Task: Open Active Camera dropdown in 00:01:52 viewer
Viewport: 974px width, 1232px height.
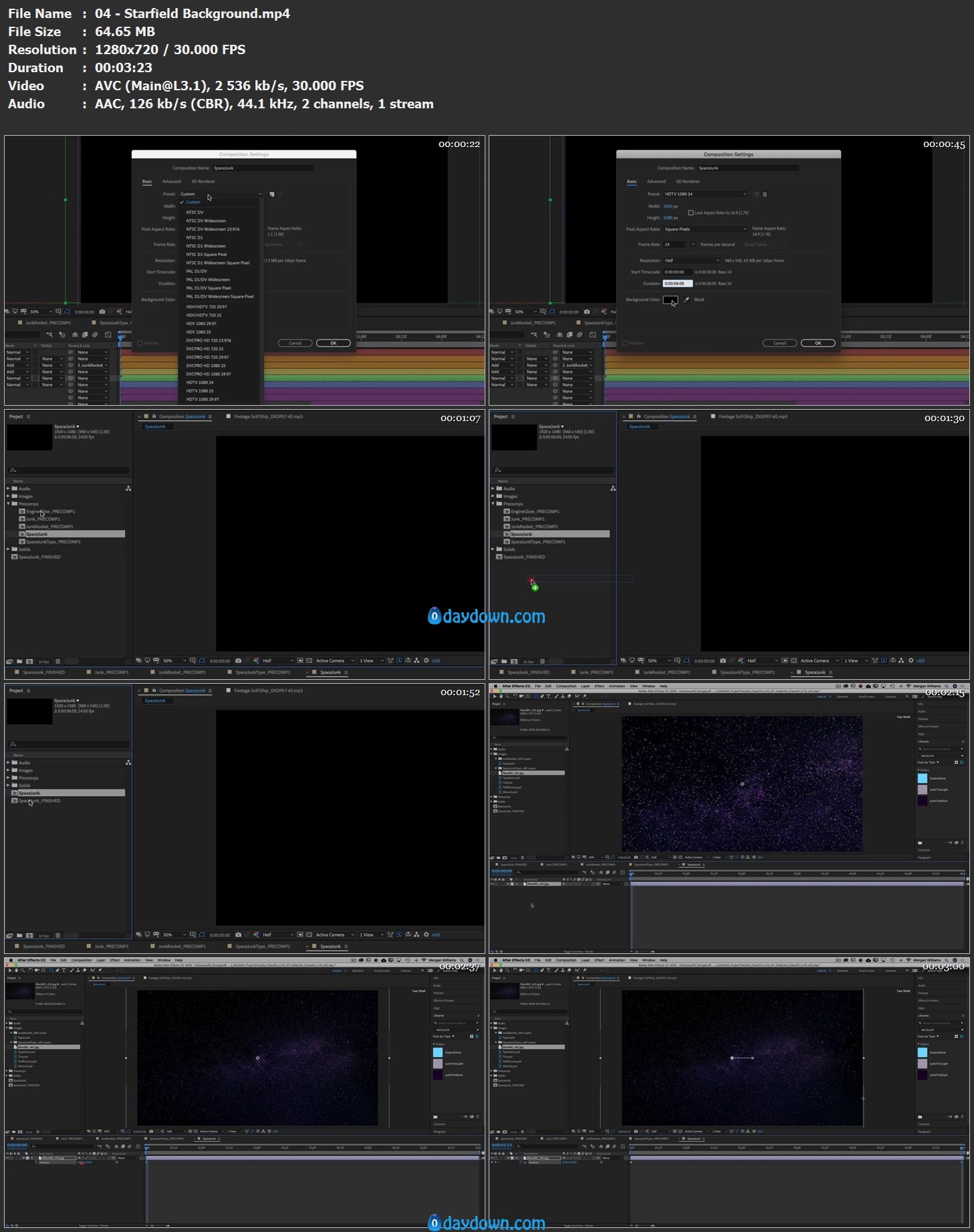Action: click(334, 935)
